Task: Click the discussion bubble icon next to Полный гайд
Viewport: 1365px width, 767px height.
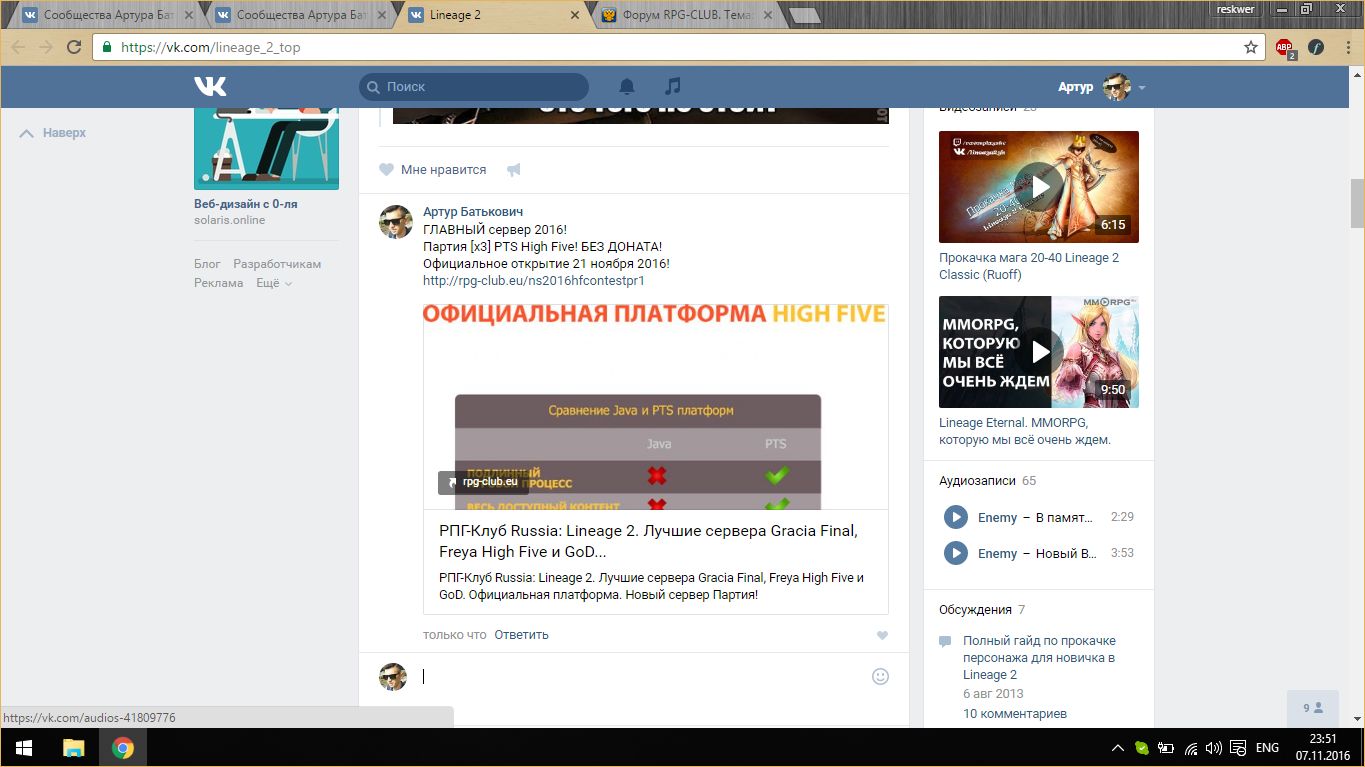Action: pos(945,642)
